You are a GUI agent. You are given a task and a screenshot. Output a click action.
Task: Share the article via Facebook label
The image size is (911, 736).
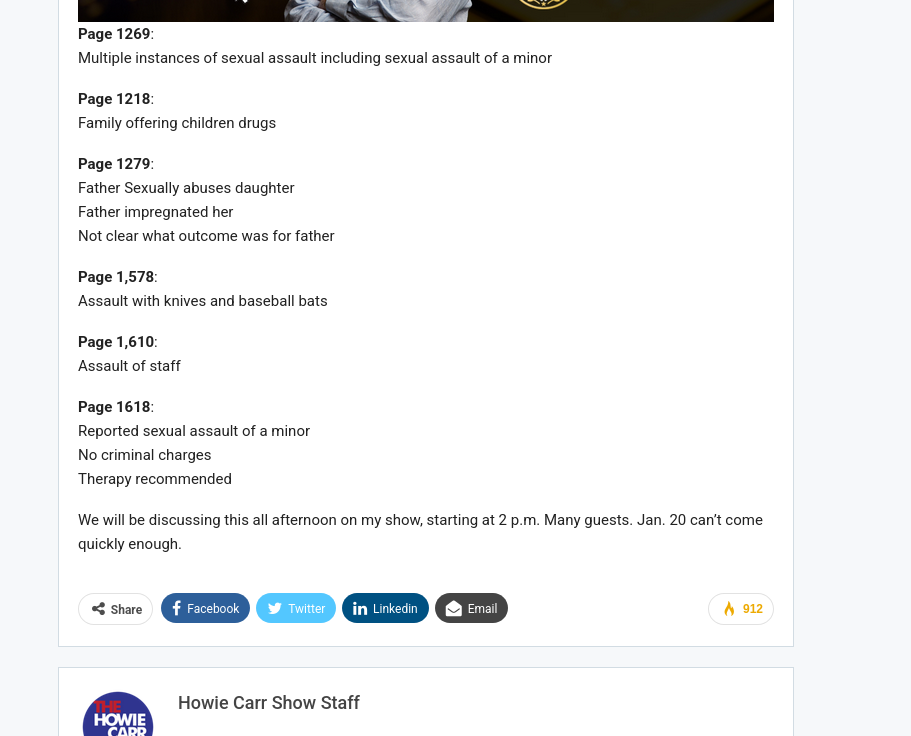[213, 608]
